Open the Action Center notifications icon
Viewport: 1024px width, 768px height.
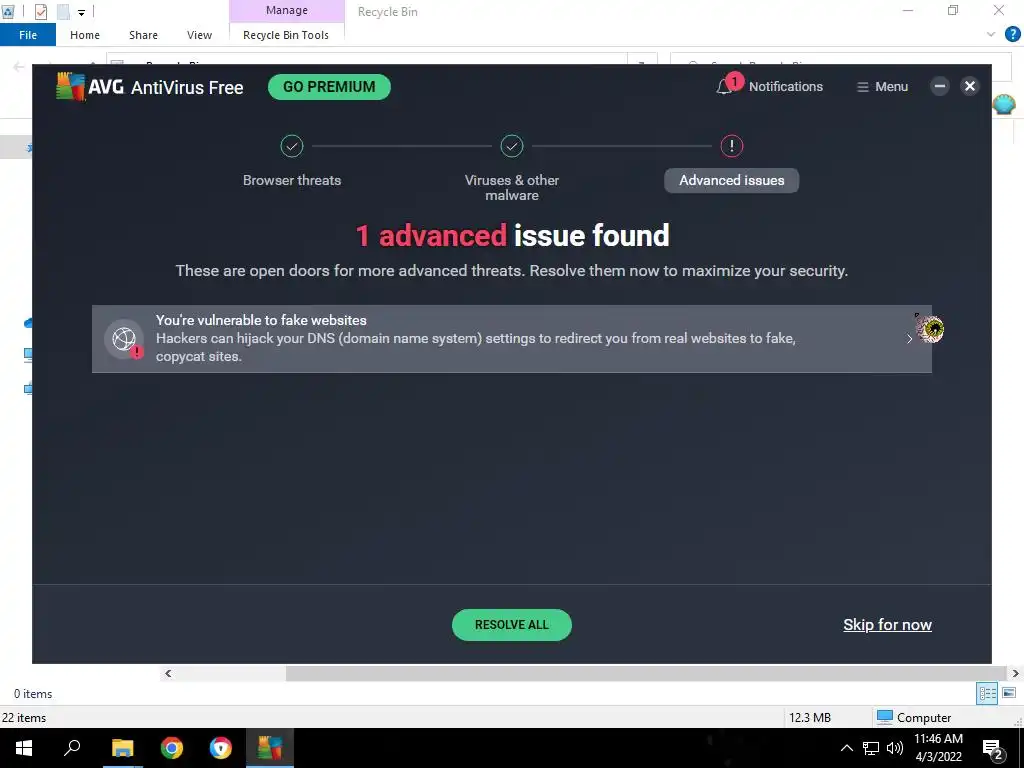coord(993,748)
